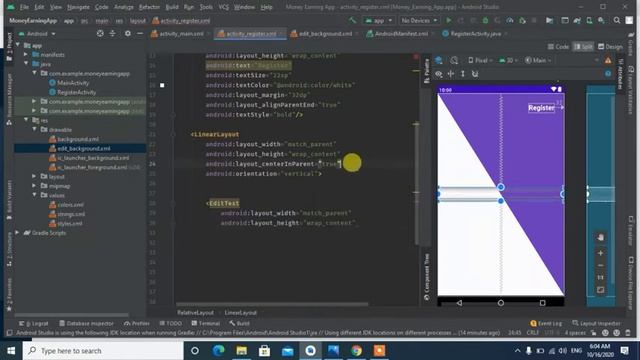Open File Explorer from the taskbar
The width and height of the screenshot is (640, 360).
coord(242,351)
